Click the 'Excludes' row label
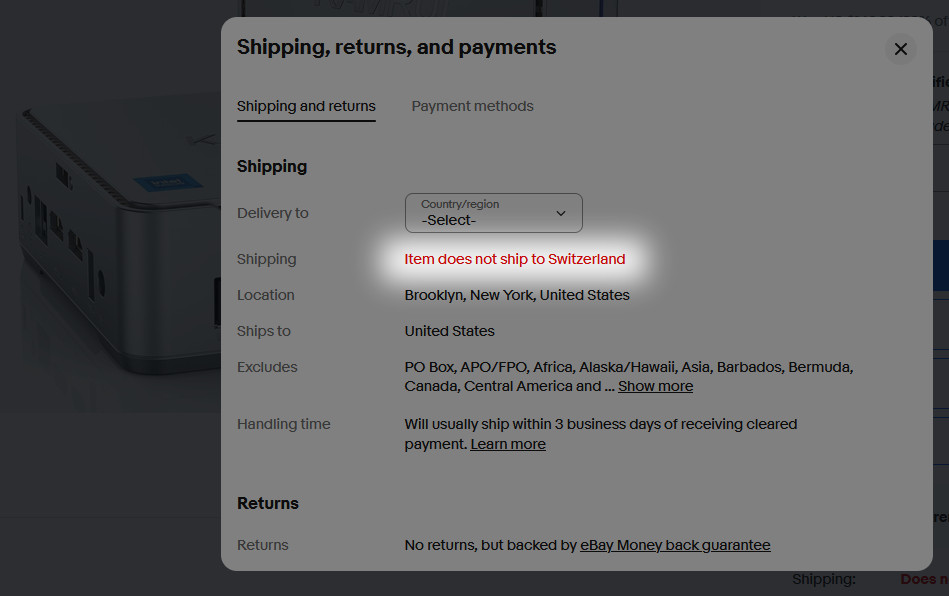This screenshot has width=949, height=596. coord(267,367)
